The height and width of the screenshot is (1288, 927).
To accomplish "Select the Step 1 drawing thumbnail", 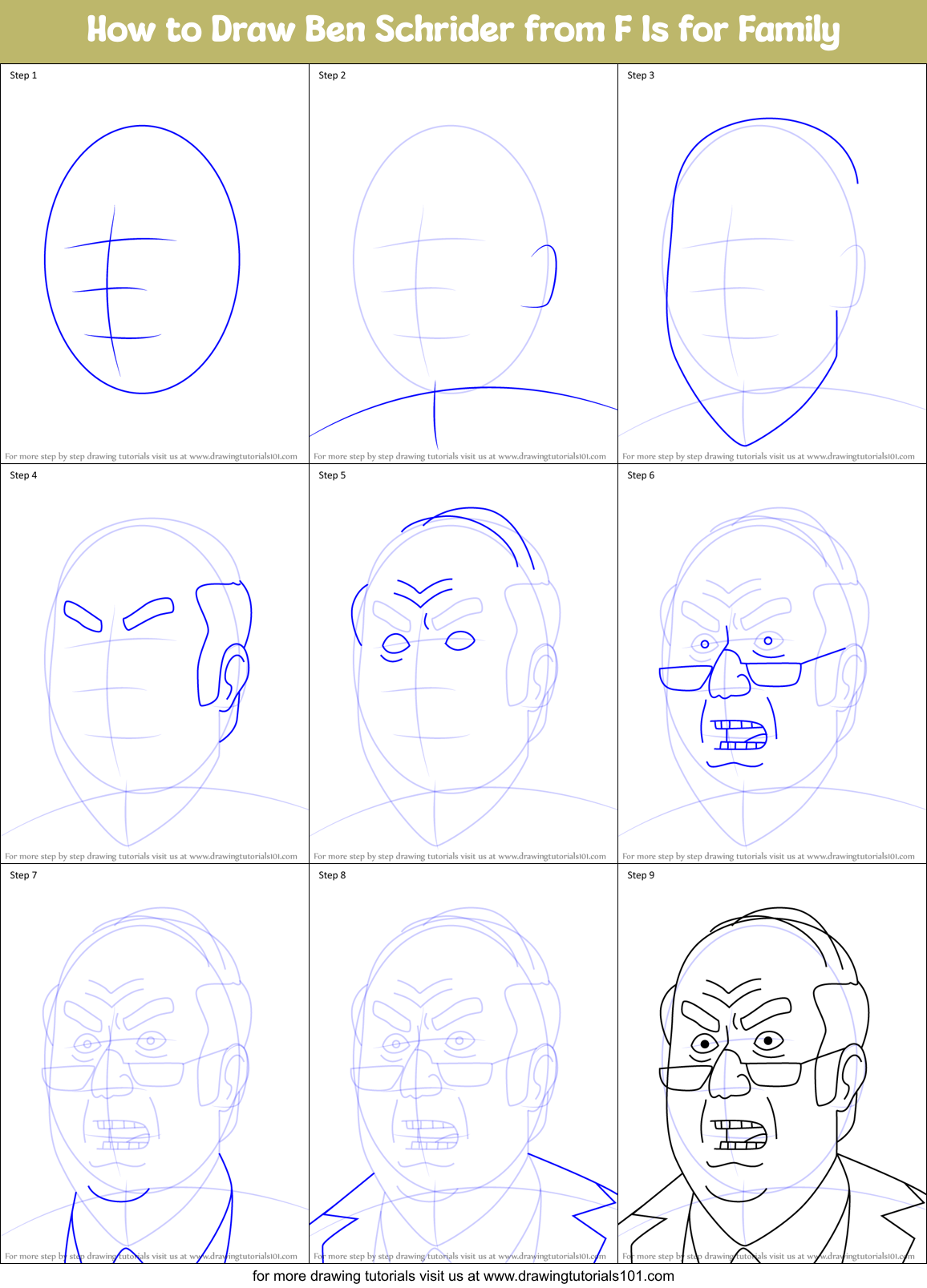I will pos(155,264).
